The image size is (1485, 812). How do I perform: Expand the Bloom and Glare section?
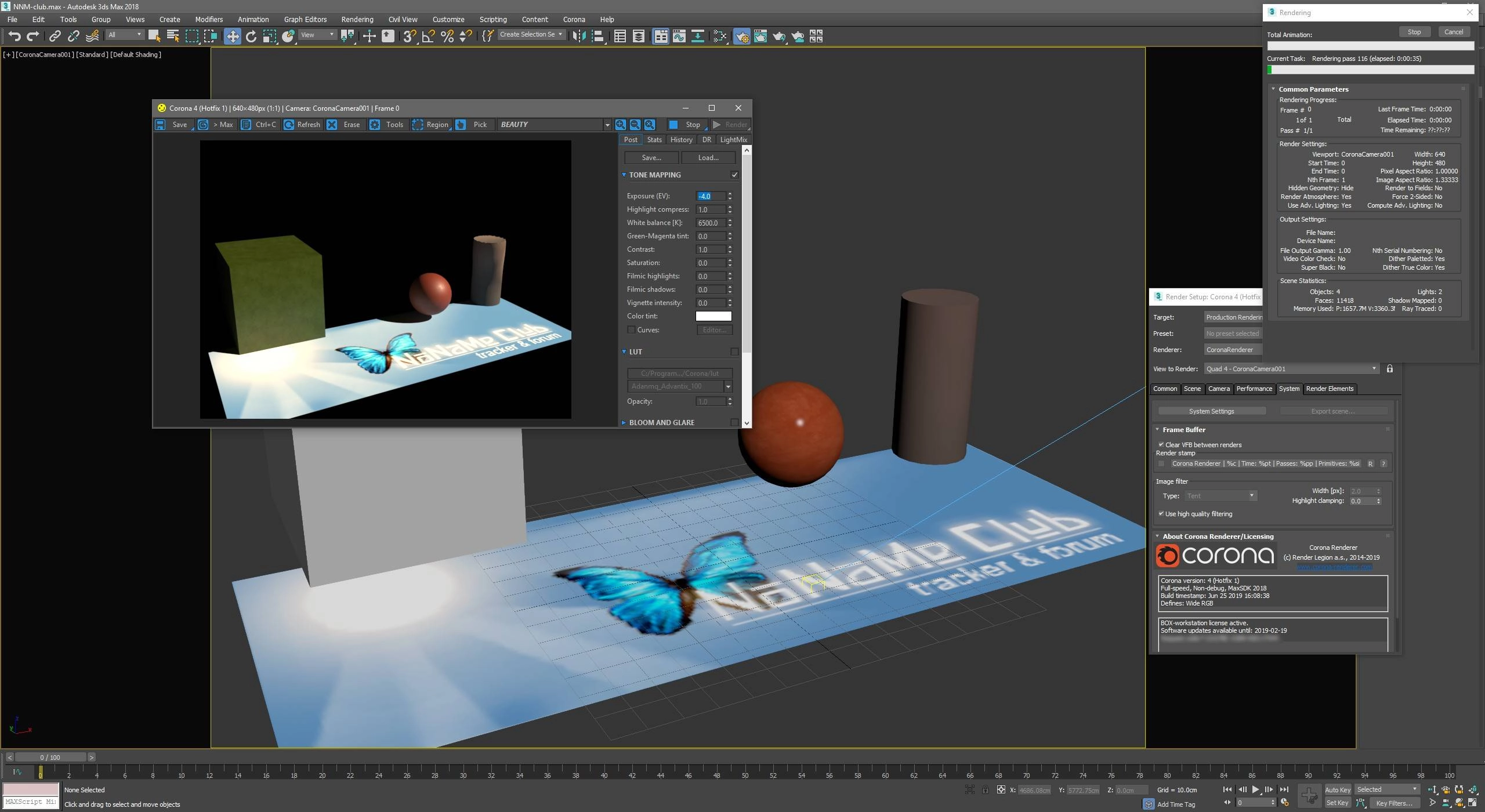tap(624, 422)
